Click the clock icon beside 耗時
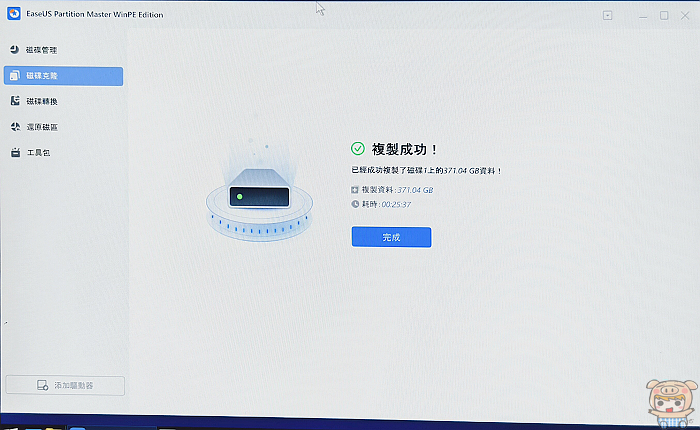The image size is (700, 430). (355, 204)
